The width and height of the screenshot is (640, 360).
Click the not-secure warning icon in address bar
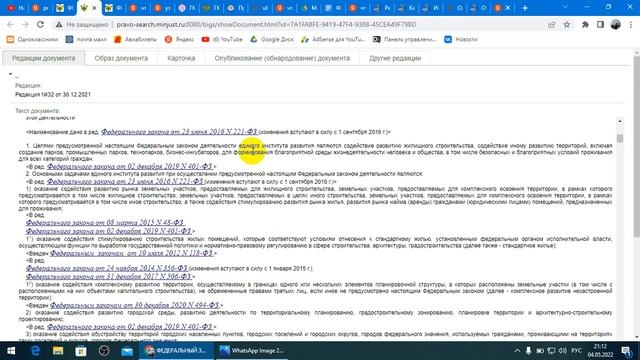(59, 24)
